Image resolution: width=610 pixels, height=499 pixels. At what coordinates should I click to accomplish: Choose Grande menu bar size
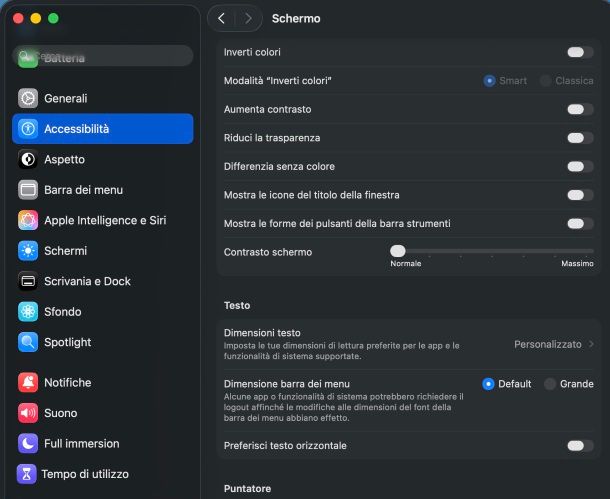tap(550, 384)
